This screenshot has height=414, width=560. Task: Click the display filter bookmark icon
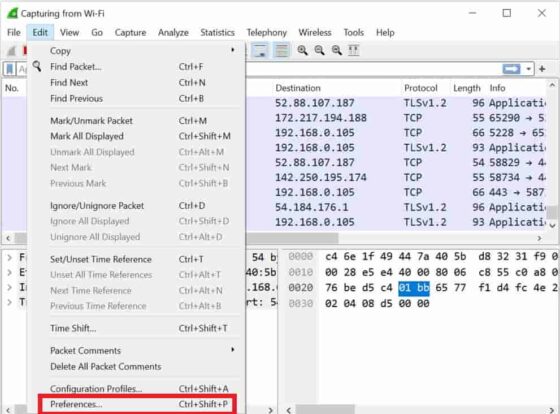click(x=10, y=69)
